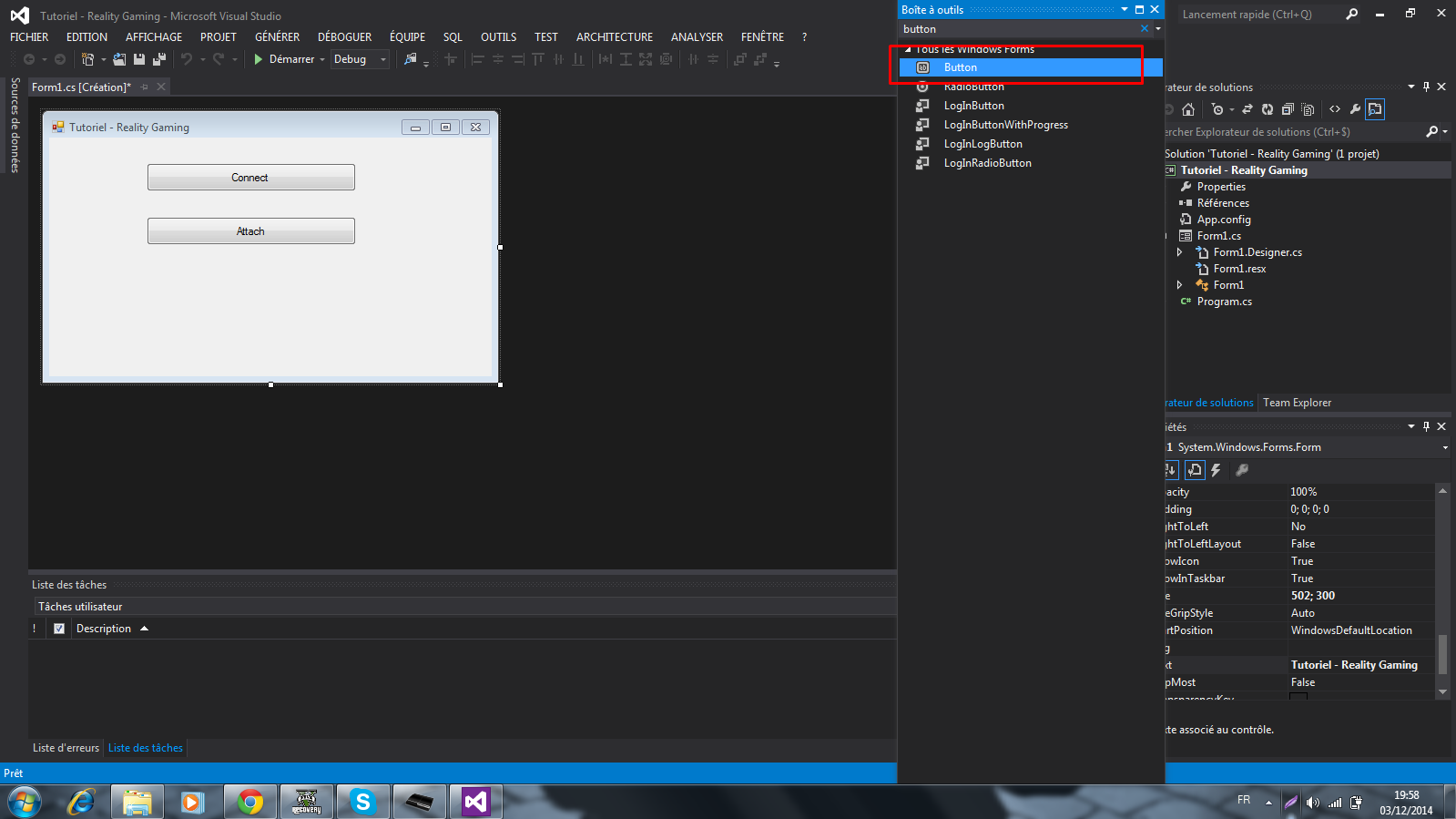The width and height of the screenshot is (1456, 819).
Task: Clear the toolbox search box with the X
Action: (1145, 29)
